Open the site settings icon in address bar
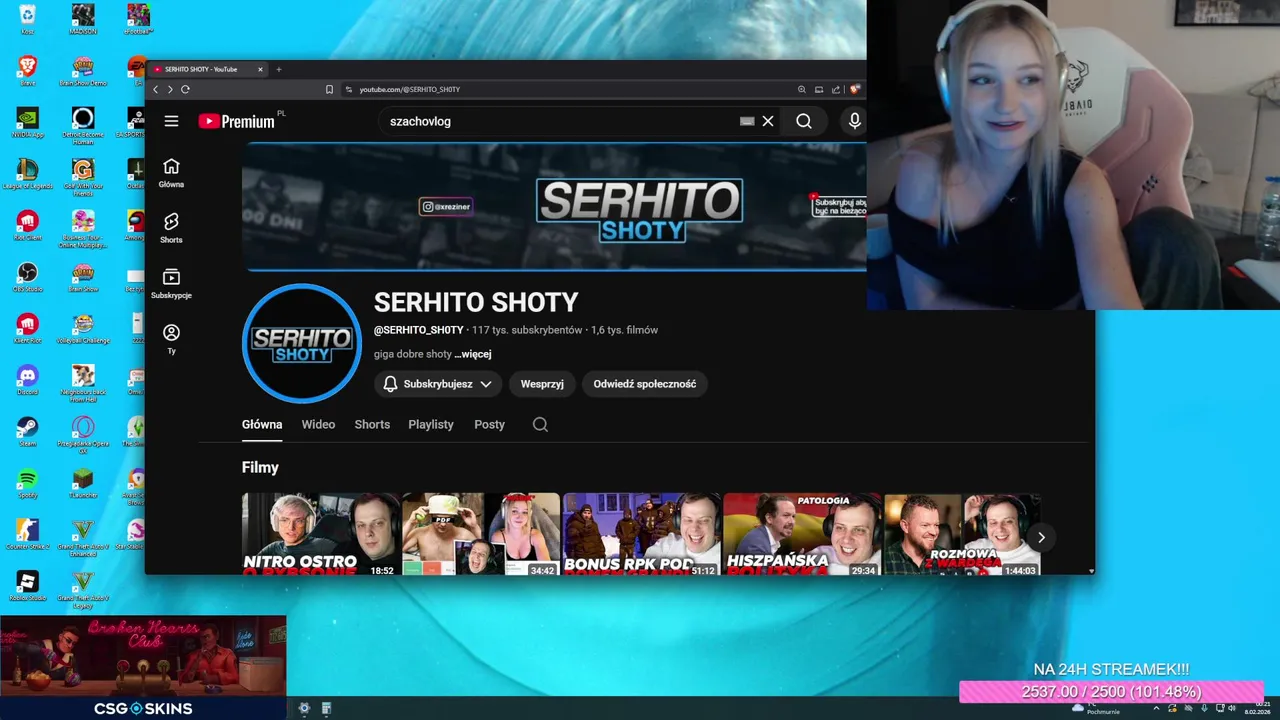1280x720 pixels. point(349,89)
